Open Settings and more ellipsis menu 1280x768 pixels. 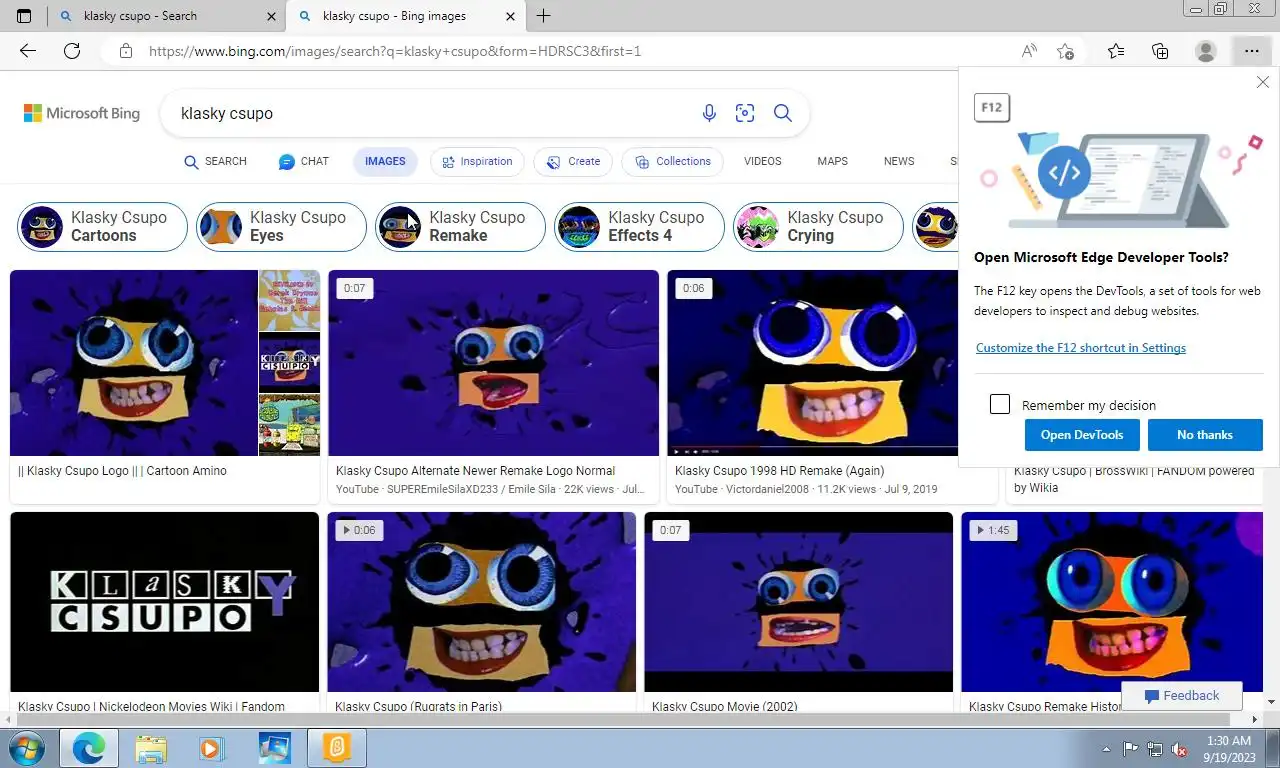tap(1251, 51)
